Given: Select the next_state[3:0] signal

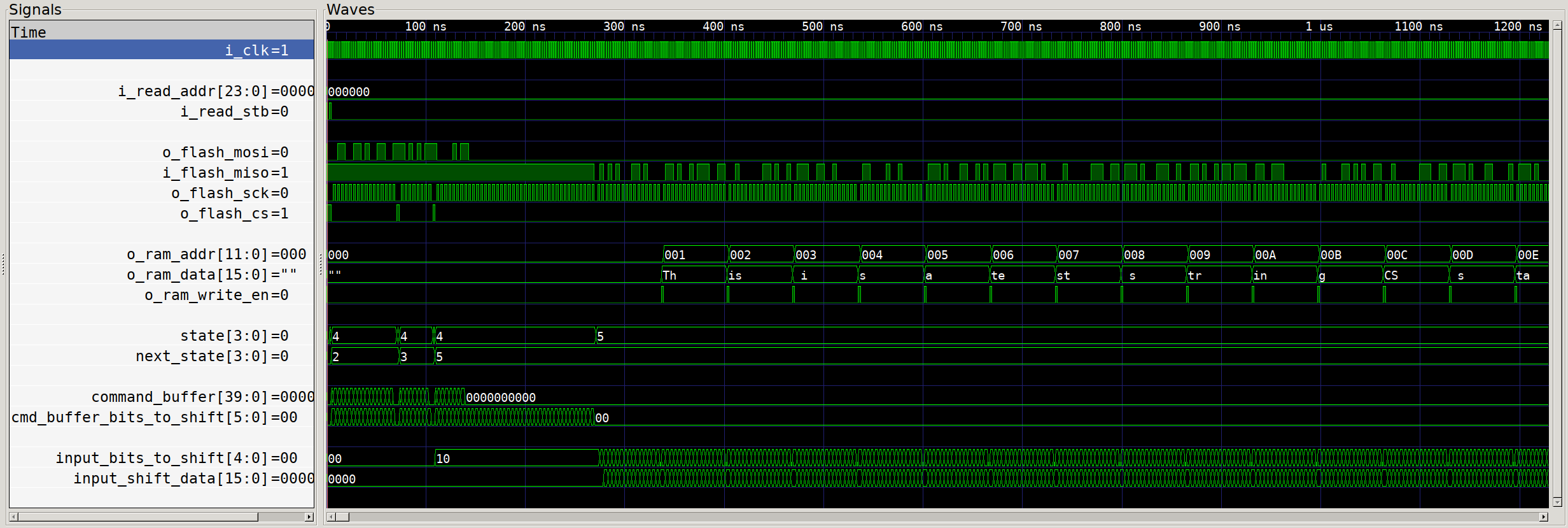Looking at the screenshot, I should pyautogui.click(x=162, y=356).
